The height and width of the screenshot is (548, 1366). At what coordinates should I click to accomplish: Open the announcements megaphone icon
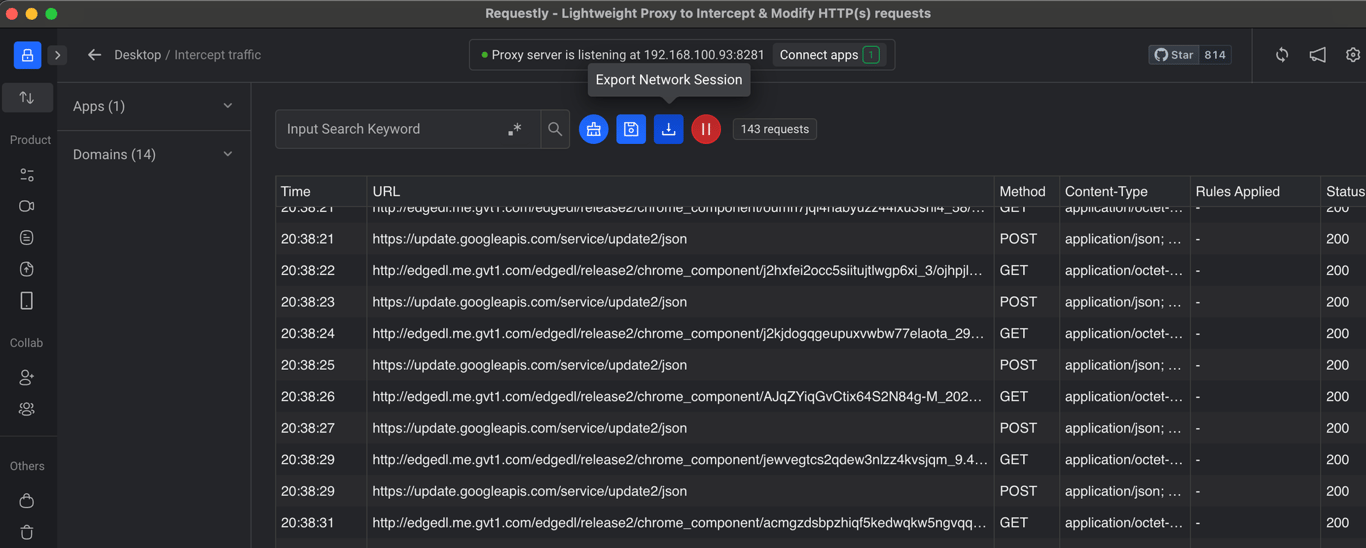coord(1318,55)
